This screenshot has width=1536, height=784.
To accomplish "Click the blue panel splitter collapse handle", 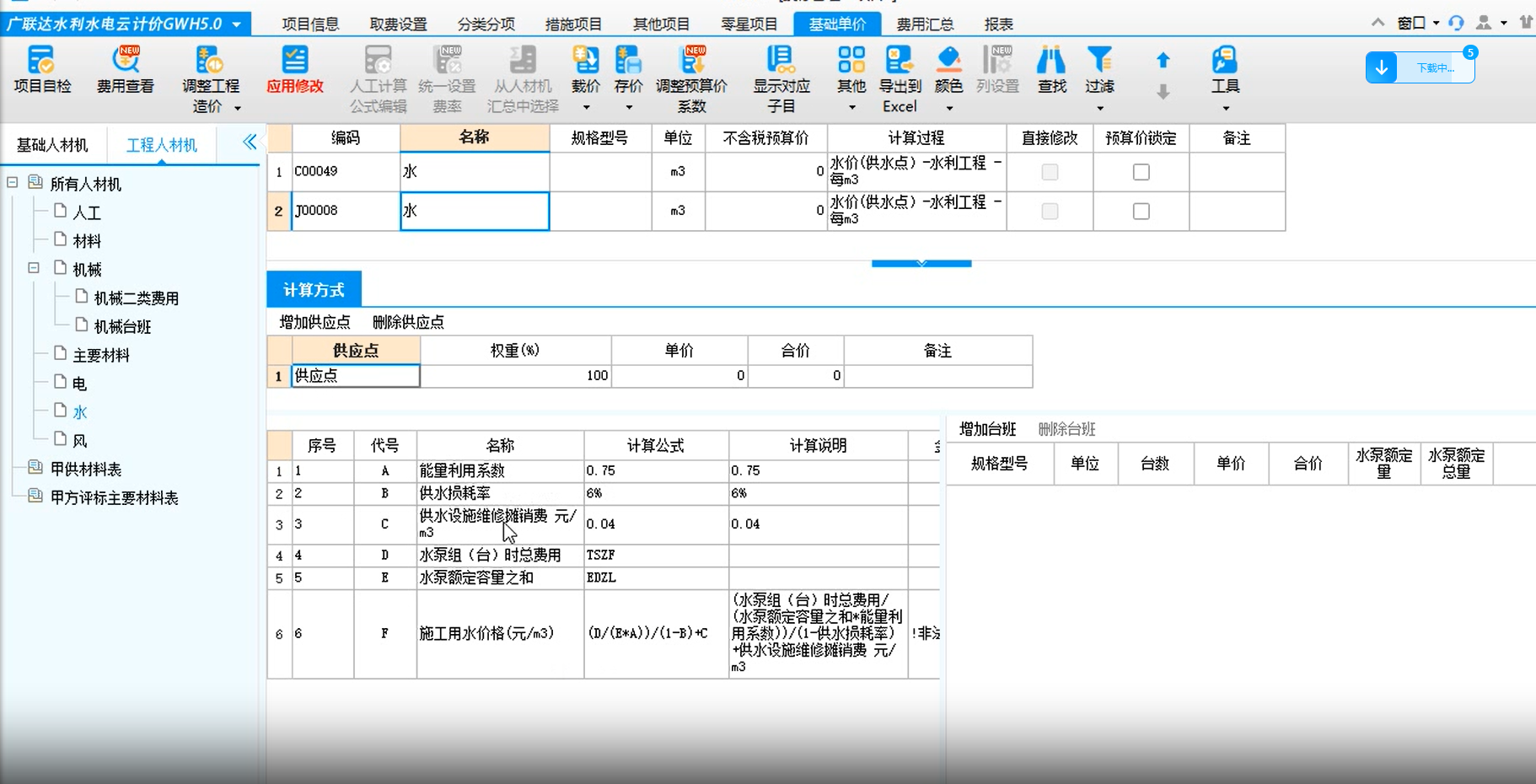I will 921,263.
